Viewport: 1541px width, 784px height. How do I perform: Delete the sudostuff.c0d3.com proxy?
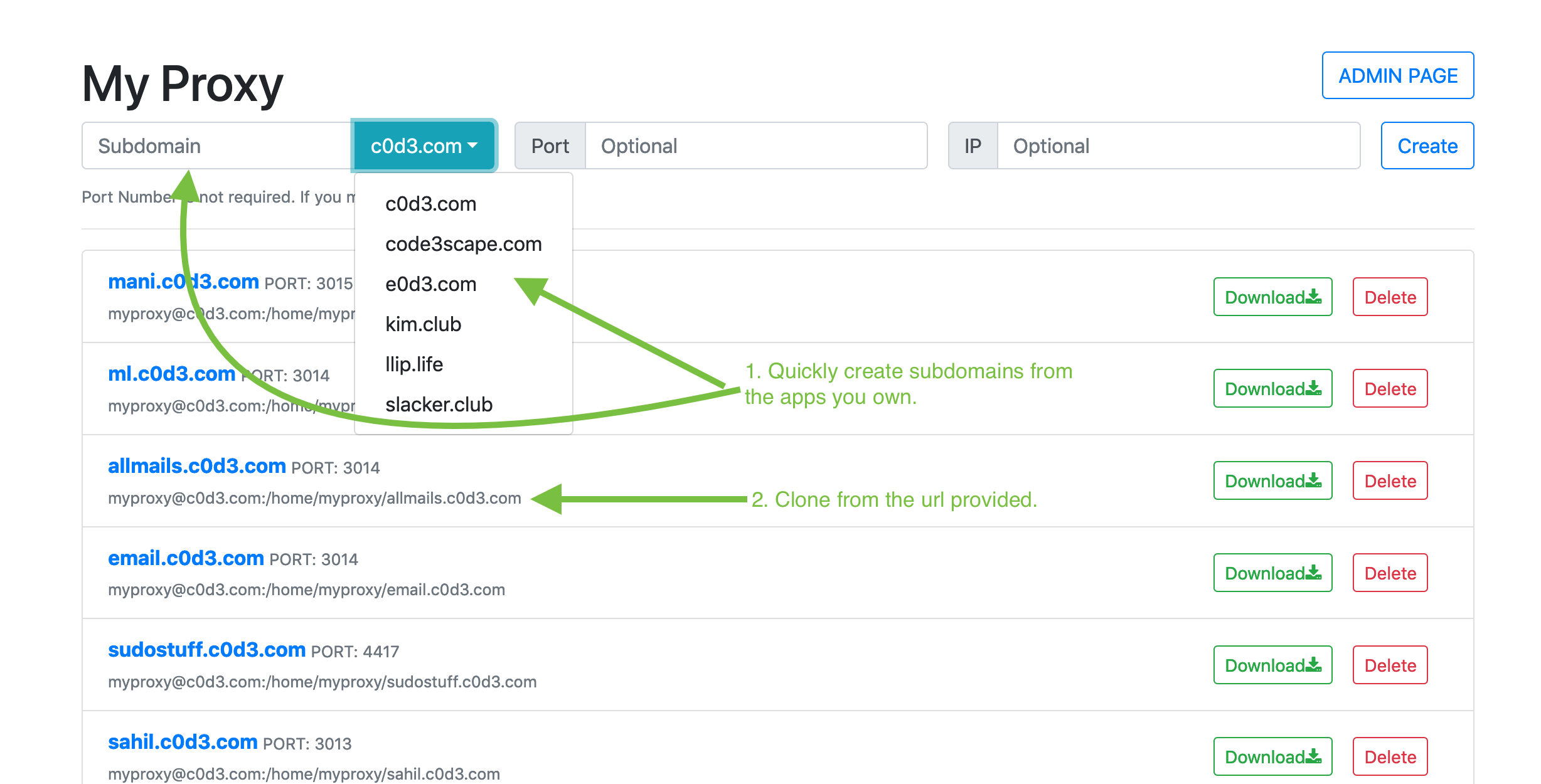point(1390,665)
